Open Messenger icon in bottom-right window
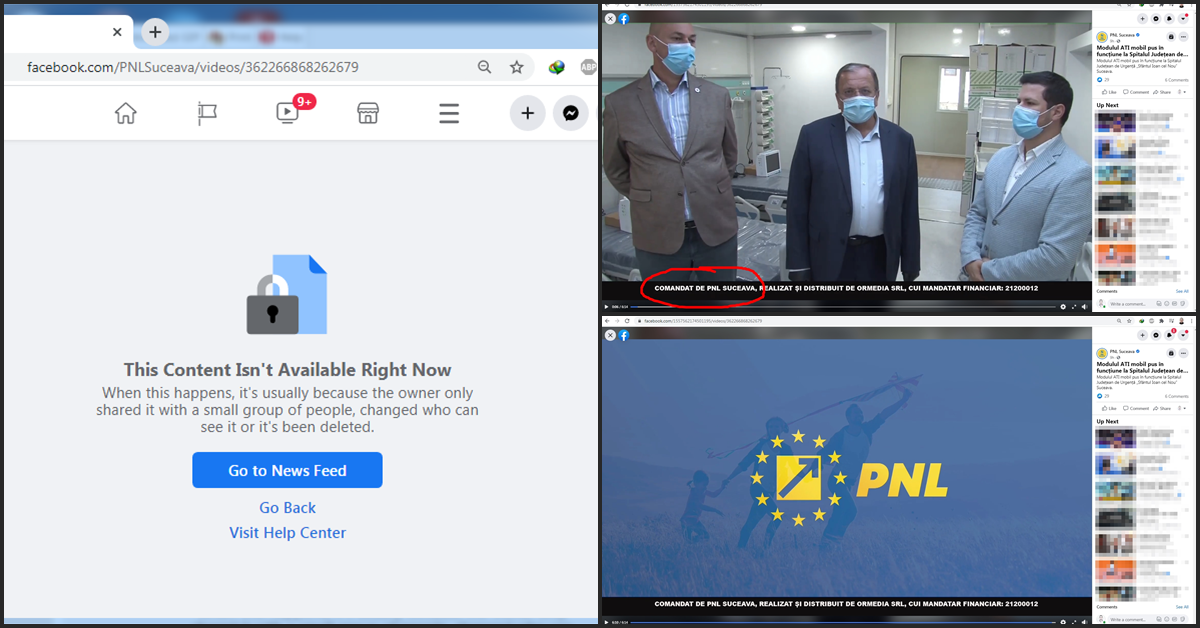 click(1156, 335)
